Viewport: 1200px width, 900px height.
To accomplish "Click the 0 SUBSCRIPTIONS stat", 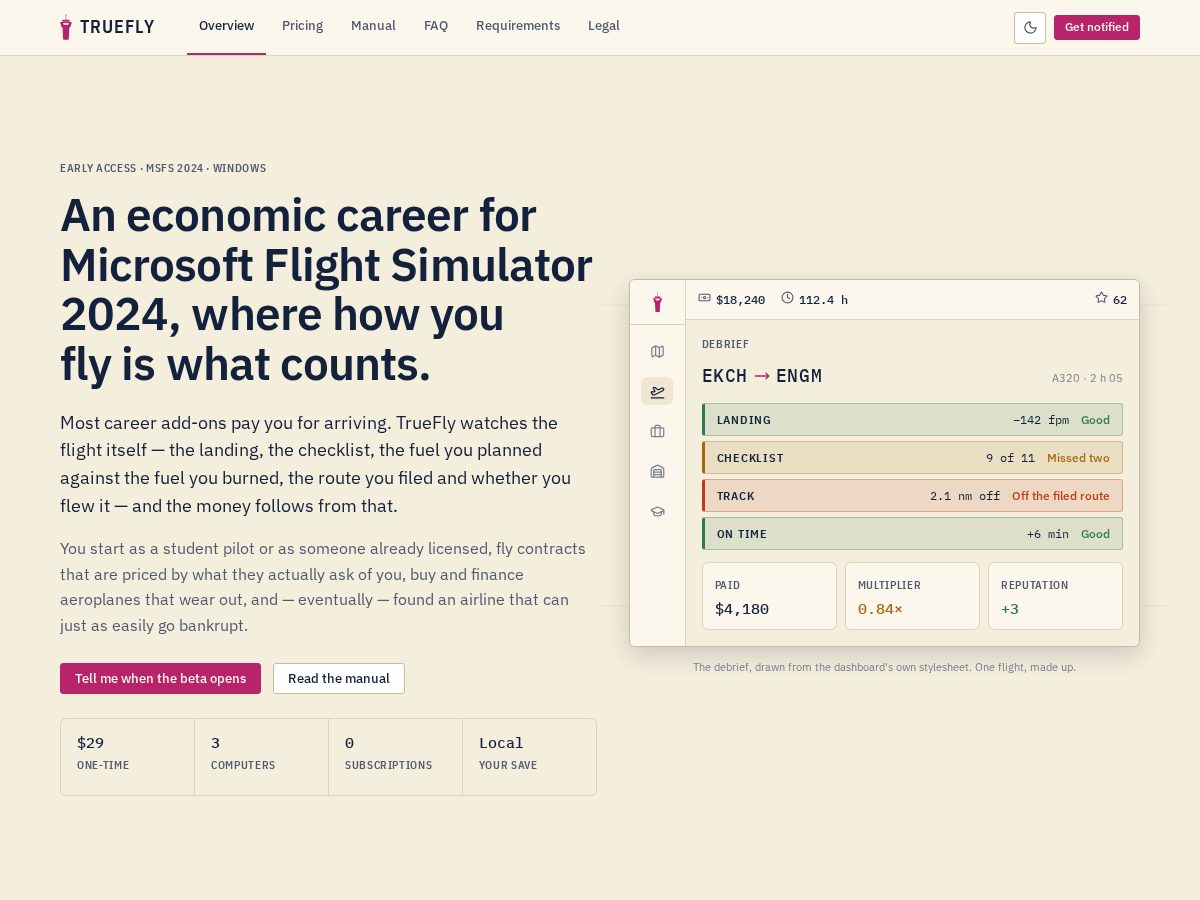I will 395,757.
